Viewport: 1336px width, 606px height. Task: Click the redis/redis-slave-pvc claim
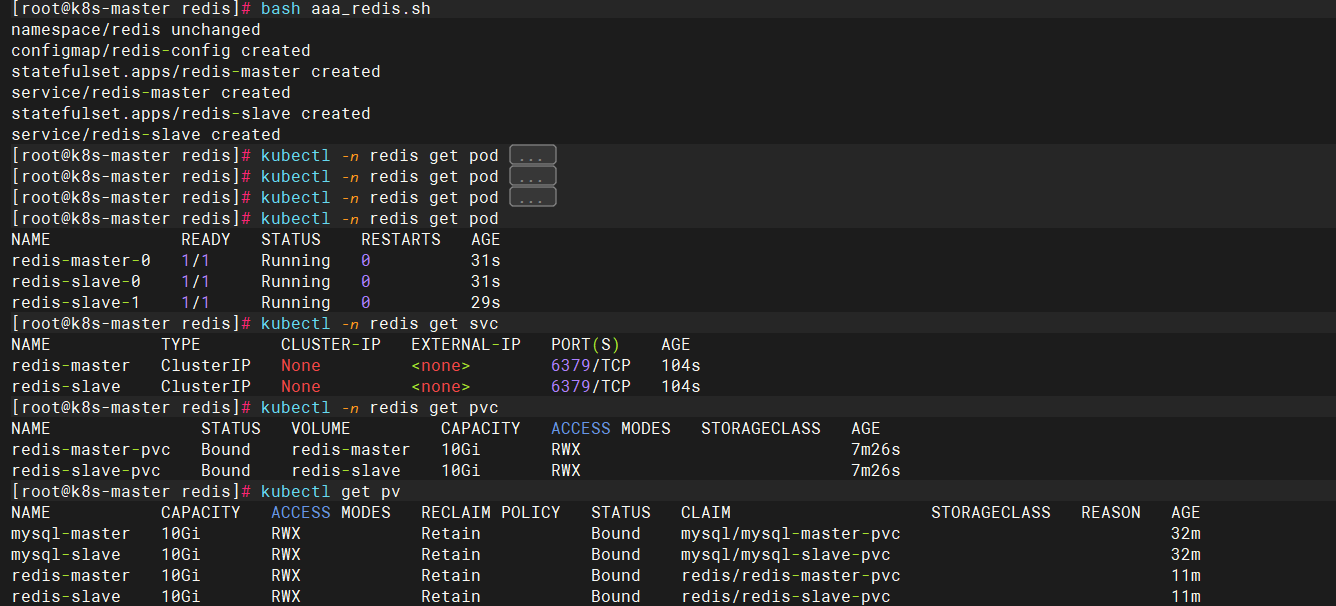click(x=786, y=596)
